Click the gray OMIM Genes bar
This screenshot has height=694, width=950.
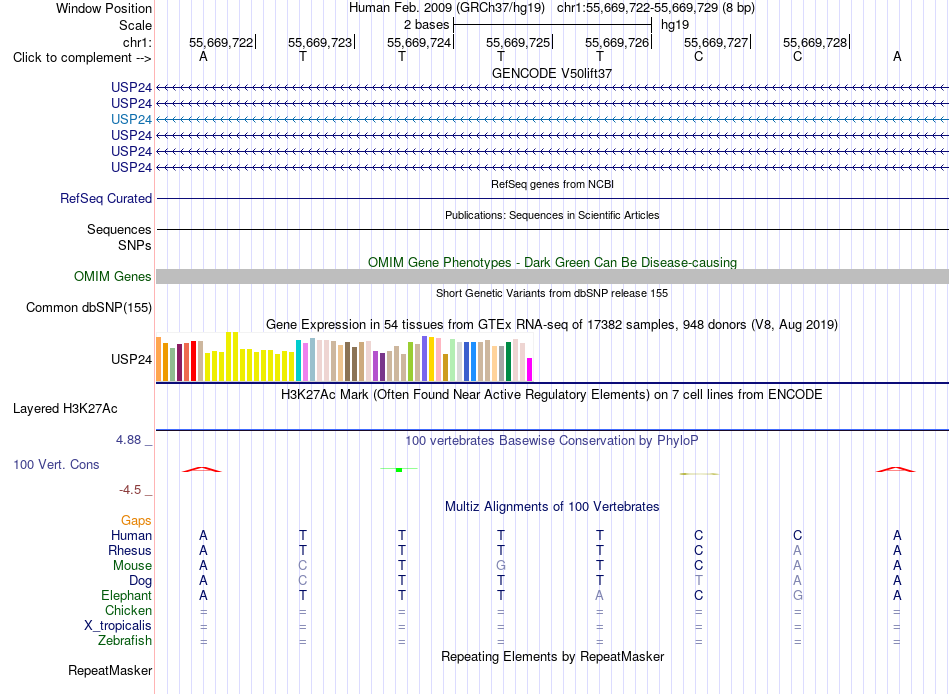pyautogui.click(x=552, y=276)
